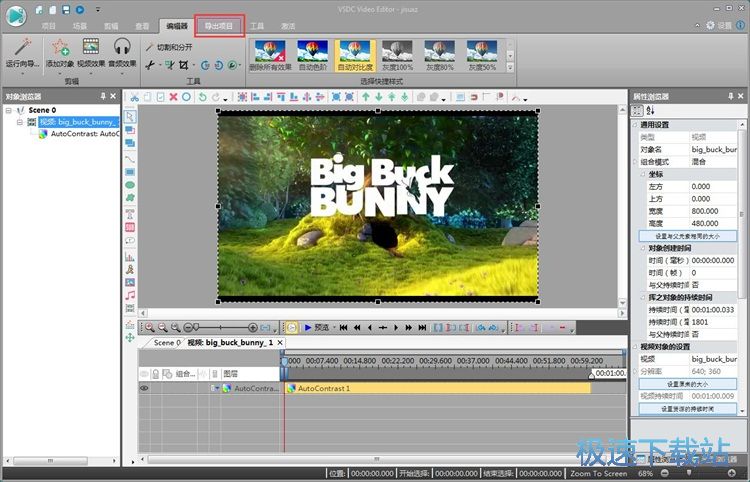Click the first green down arrow in the editor toolbar

pos(379,97)
